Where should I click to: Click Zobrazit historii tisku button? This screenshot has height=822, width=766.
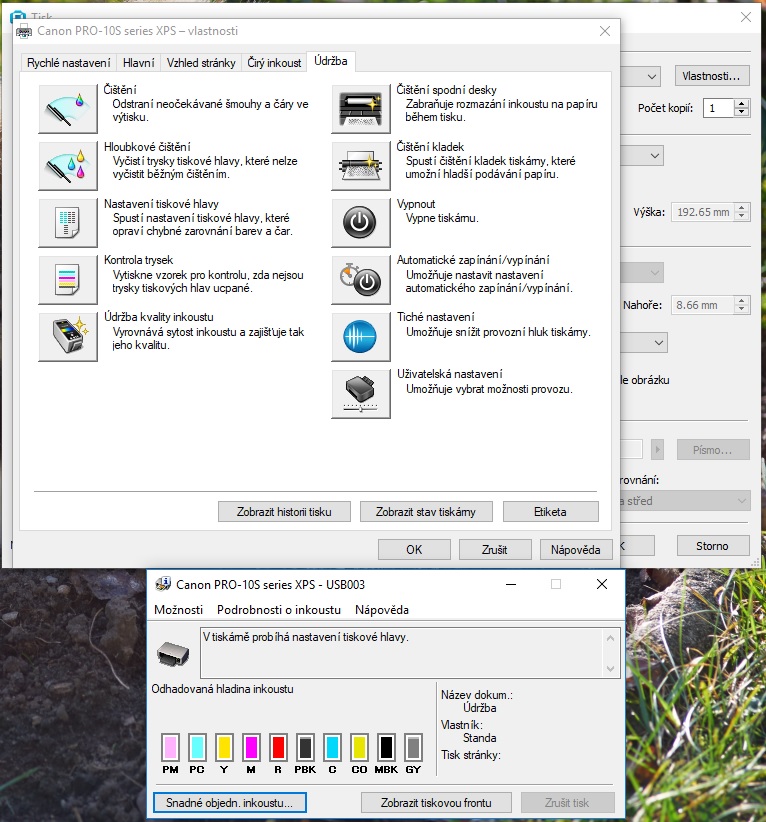(x=283, y=512)
